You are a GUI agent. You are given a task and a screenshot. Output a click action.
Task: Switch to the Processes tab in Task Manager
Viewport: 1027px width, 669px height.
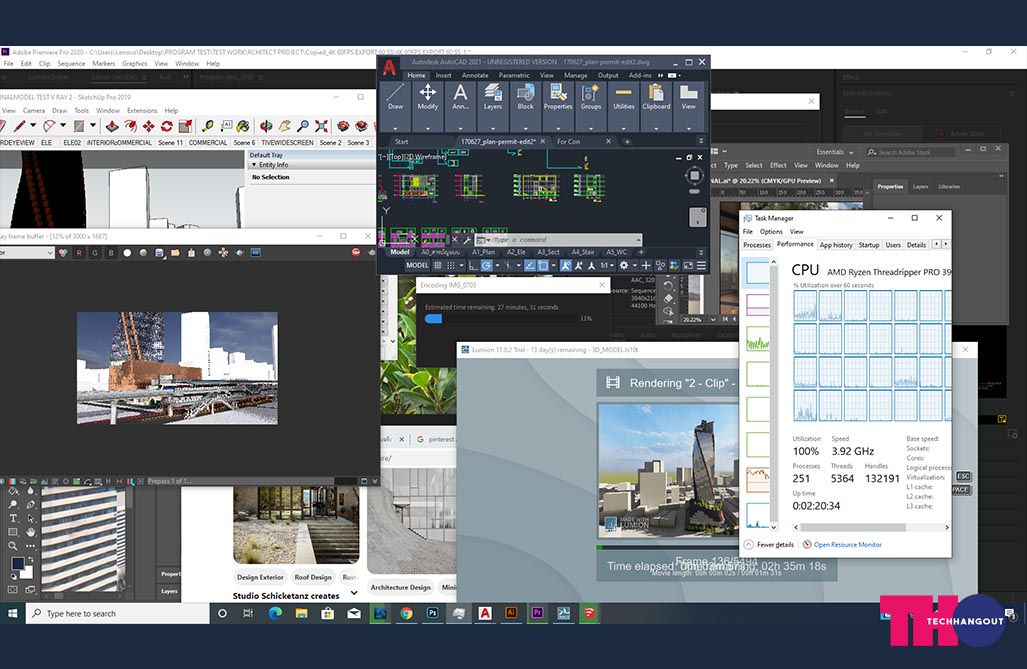pyautogui.click(x=756, y=244)
